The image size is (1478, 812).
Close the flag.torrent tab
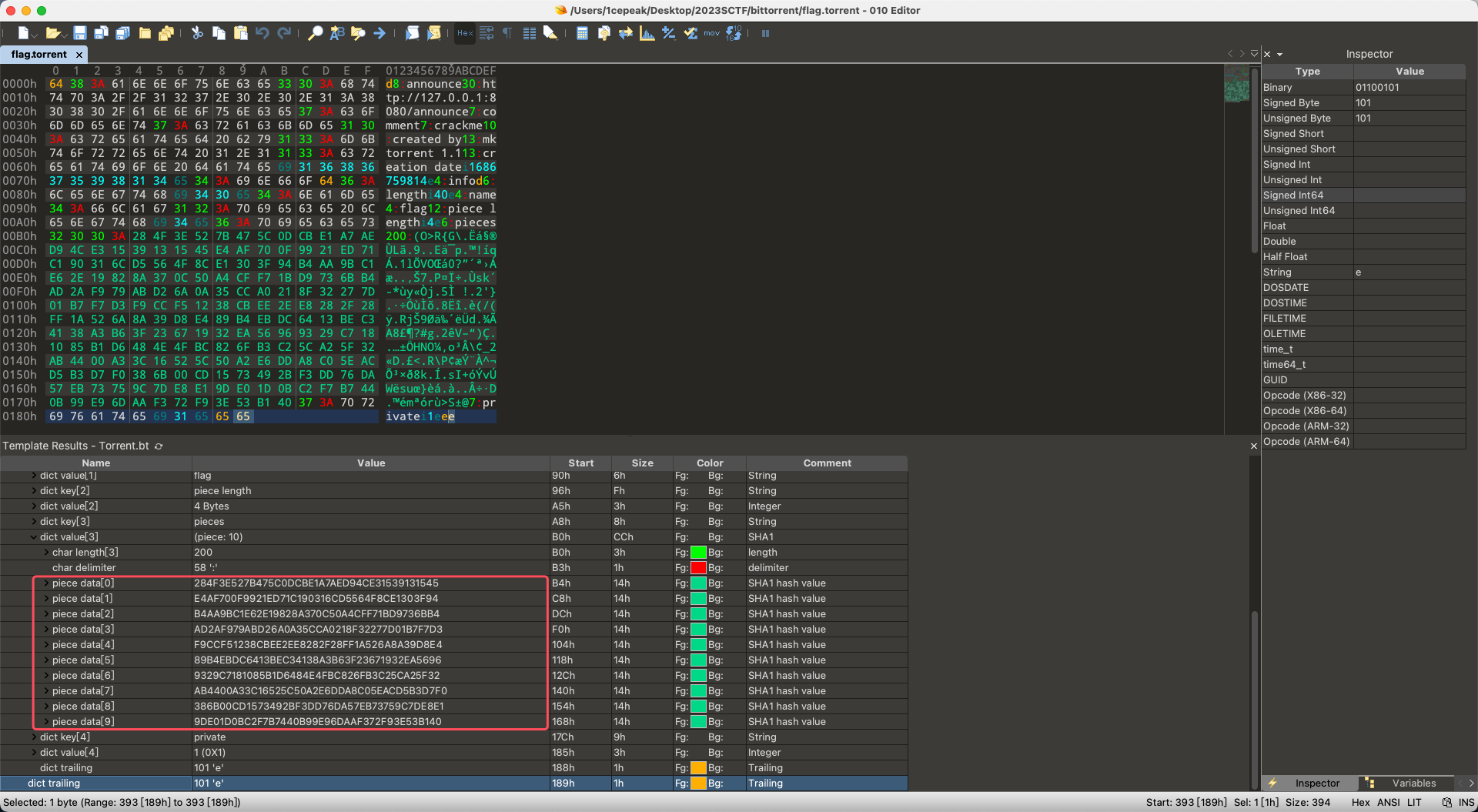79,55
